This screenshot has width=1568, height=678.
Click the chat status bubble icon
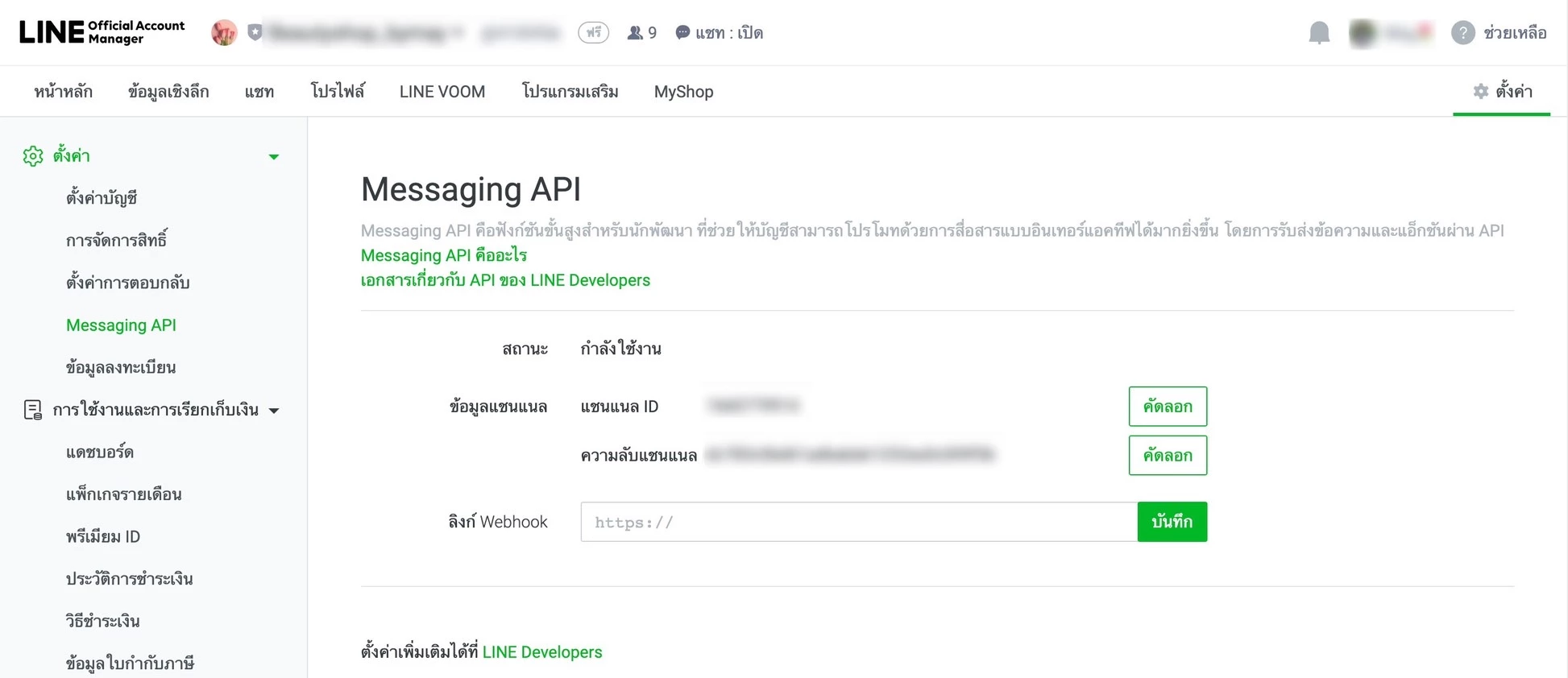tap(682, 32)
